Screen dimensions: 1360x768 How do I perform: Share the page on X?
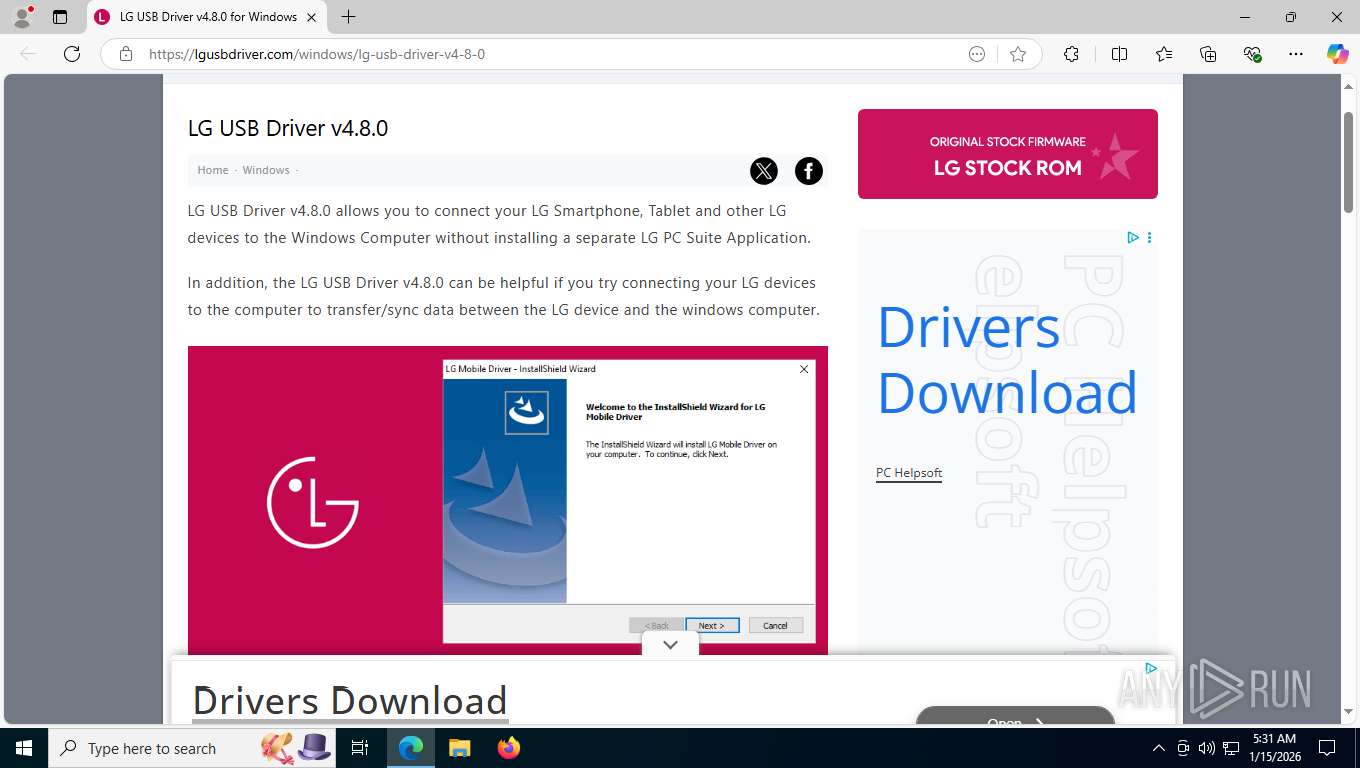[764, 171]
